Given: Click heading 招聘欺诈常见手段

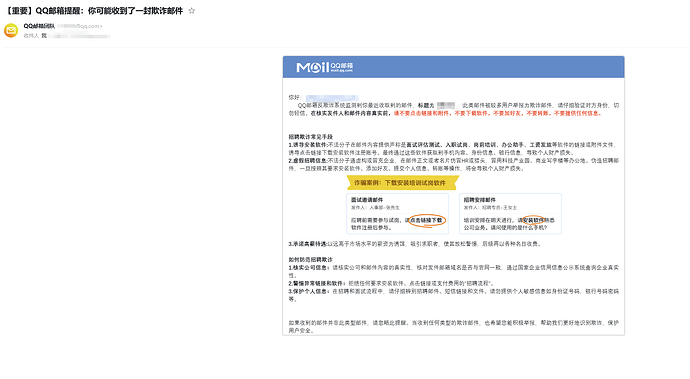Looking at the screenshot, I should pyautogui.click(x=311, y=137).
